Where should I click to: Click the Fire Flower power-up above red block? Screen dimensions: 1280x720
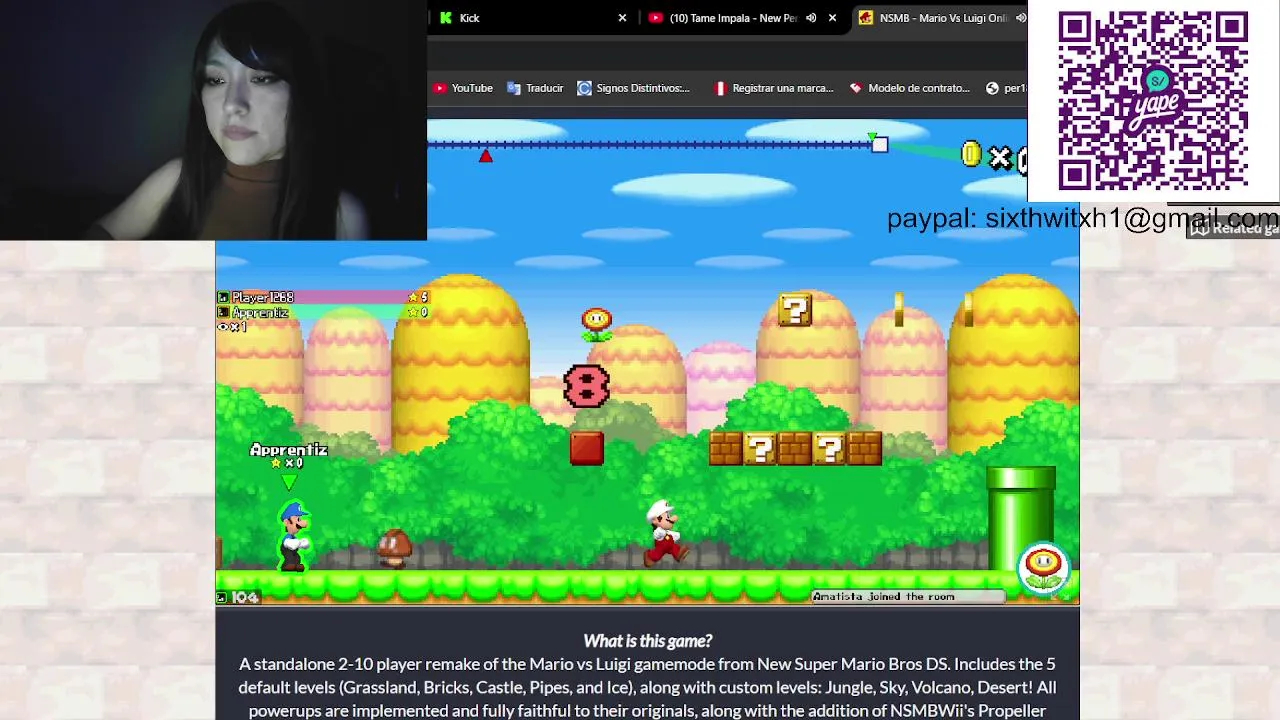tap(596, 324)
